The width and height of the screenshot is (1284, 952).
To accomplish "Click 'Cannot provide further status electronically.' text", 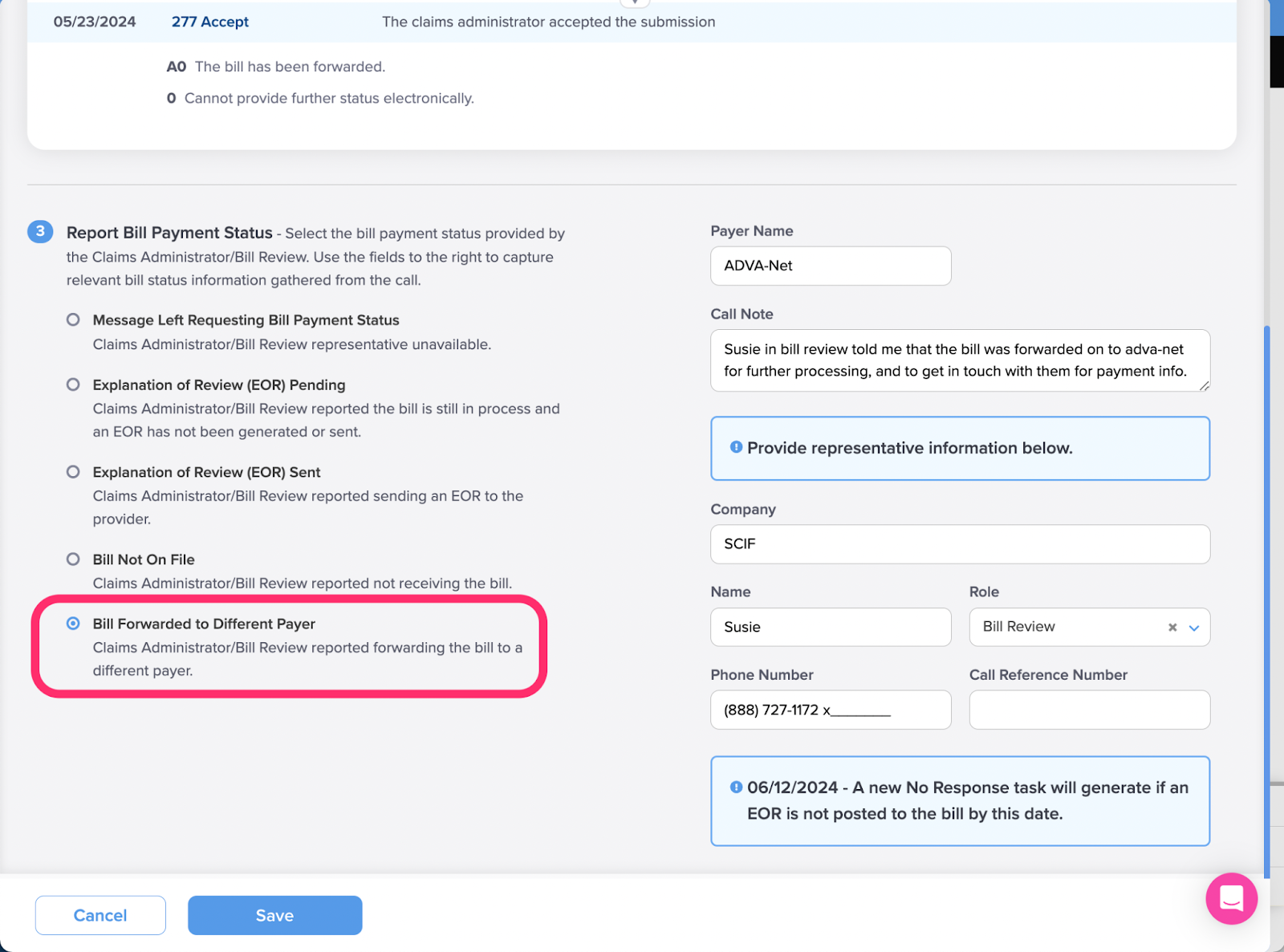I will (329, 98).
